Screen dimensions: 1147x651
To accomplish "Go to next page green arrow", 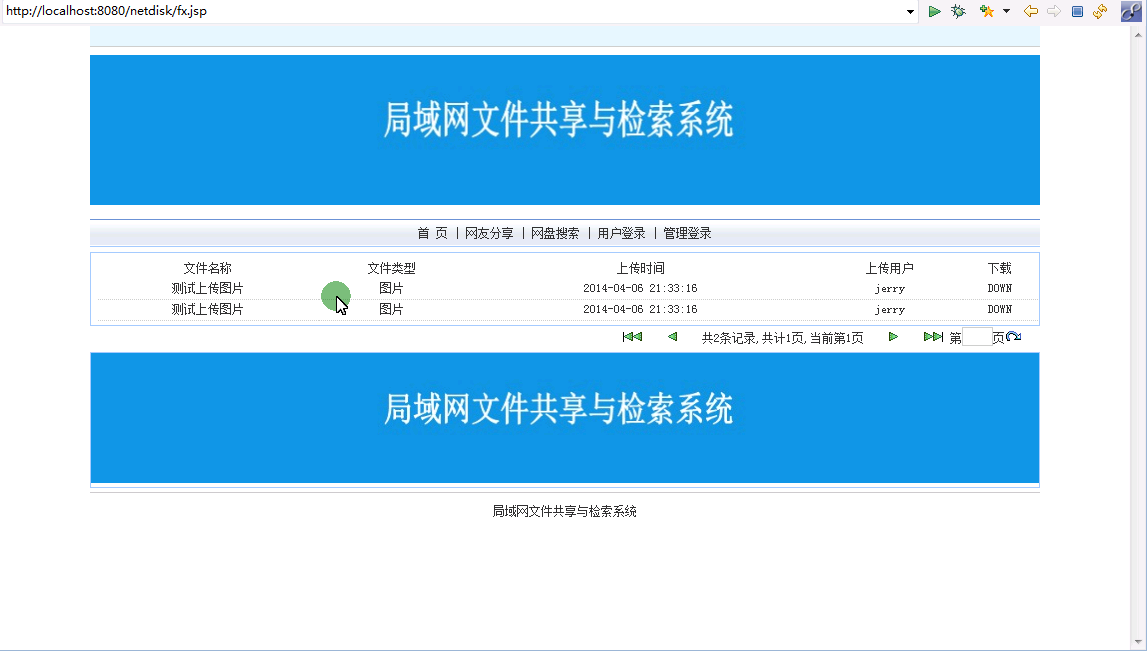I will click(893, 336).
